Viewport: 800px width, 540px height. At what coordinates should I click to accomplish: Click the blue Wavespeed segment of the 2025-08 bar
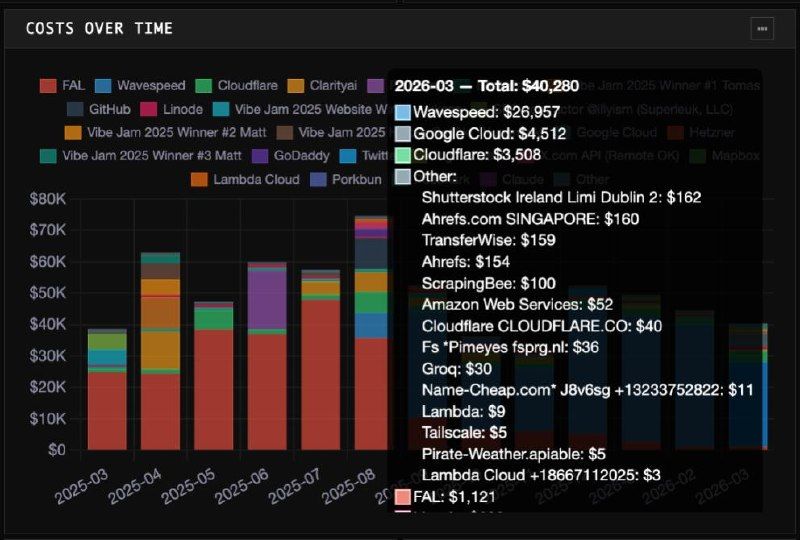click(x=371, y=326)
